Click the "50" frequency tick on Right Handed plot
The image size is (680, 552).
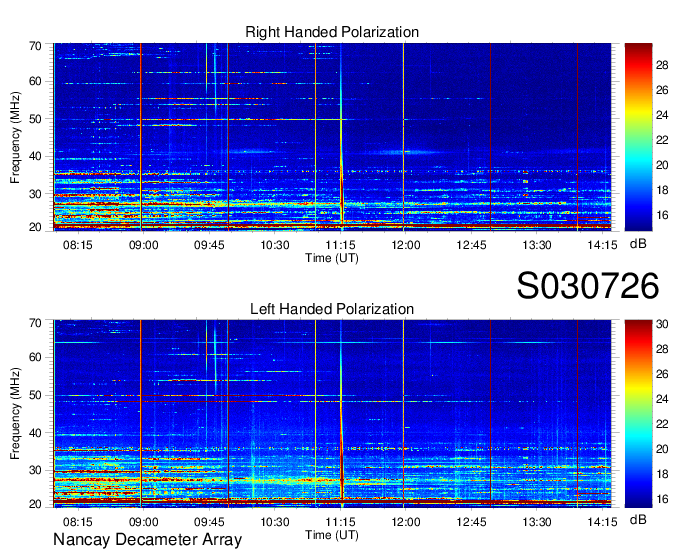click(35, 119)
